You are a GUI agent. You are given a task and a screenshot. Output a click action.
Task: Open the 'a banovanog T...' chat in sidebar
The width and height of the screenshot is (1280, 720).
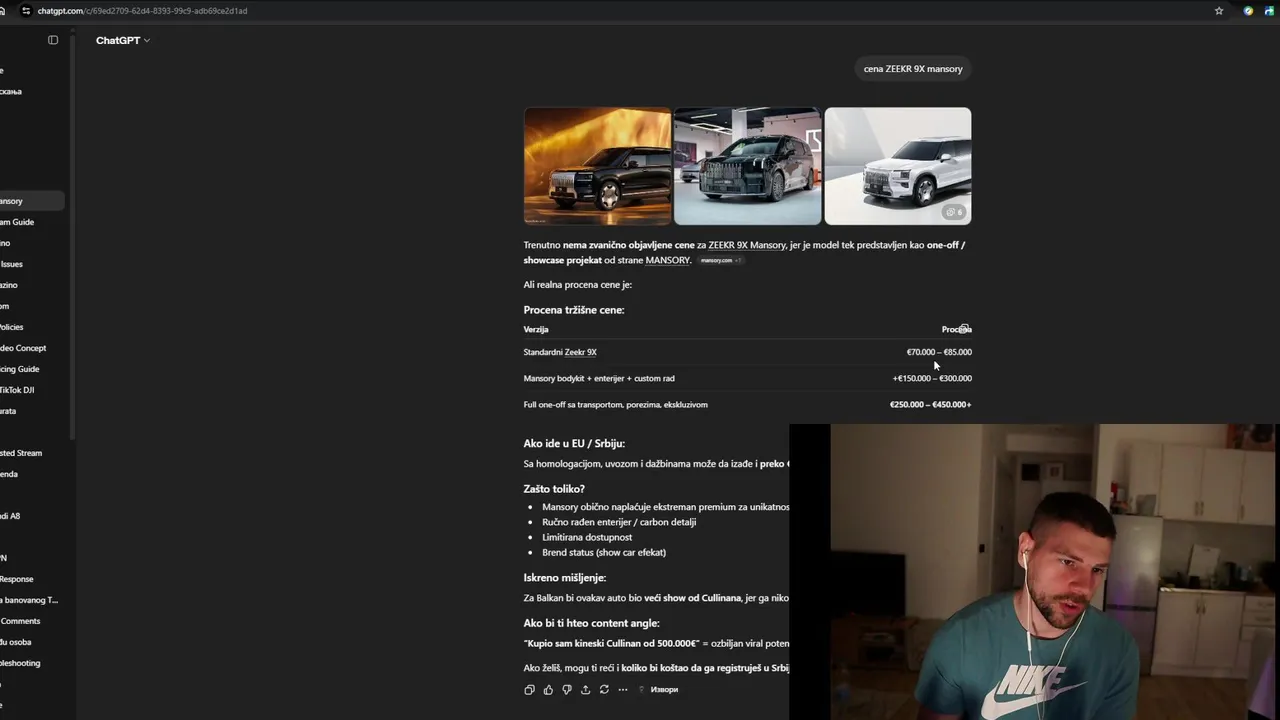(30, 600)
